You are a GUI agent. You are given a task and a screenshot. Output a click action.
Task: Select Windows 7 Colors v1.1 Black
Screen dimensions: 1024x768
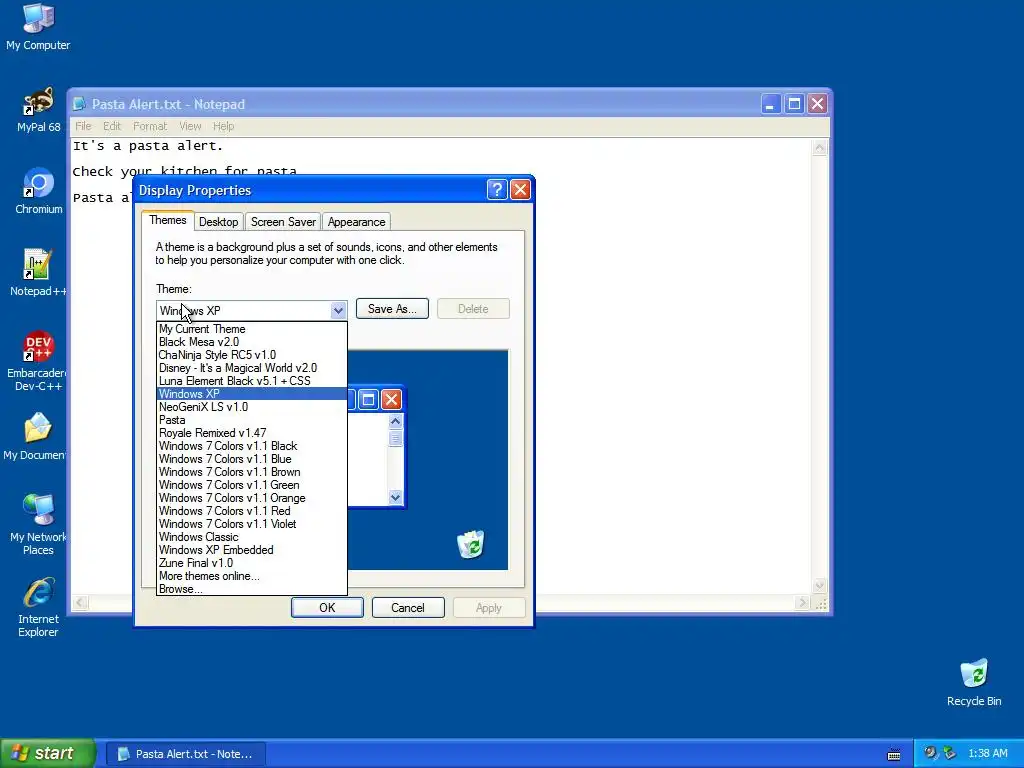pyautogui.click(x=252, y=446)
